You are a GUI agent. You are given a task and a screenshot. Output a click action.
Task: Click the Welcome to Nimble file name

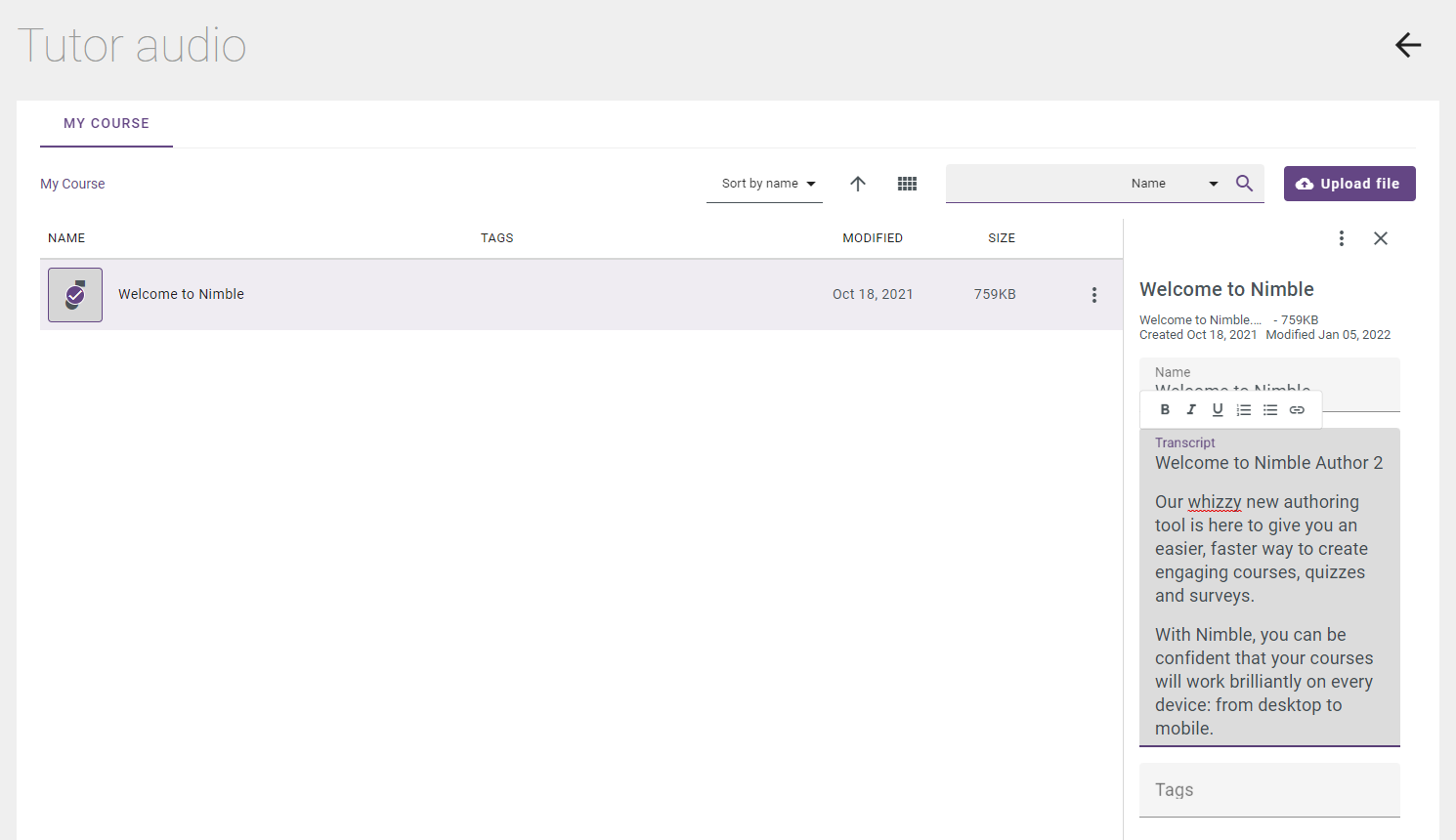[181, 294]
